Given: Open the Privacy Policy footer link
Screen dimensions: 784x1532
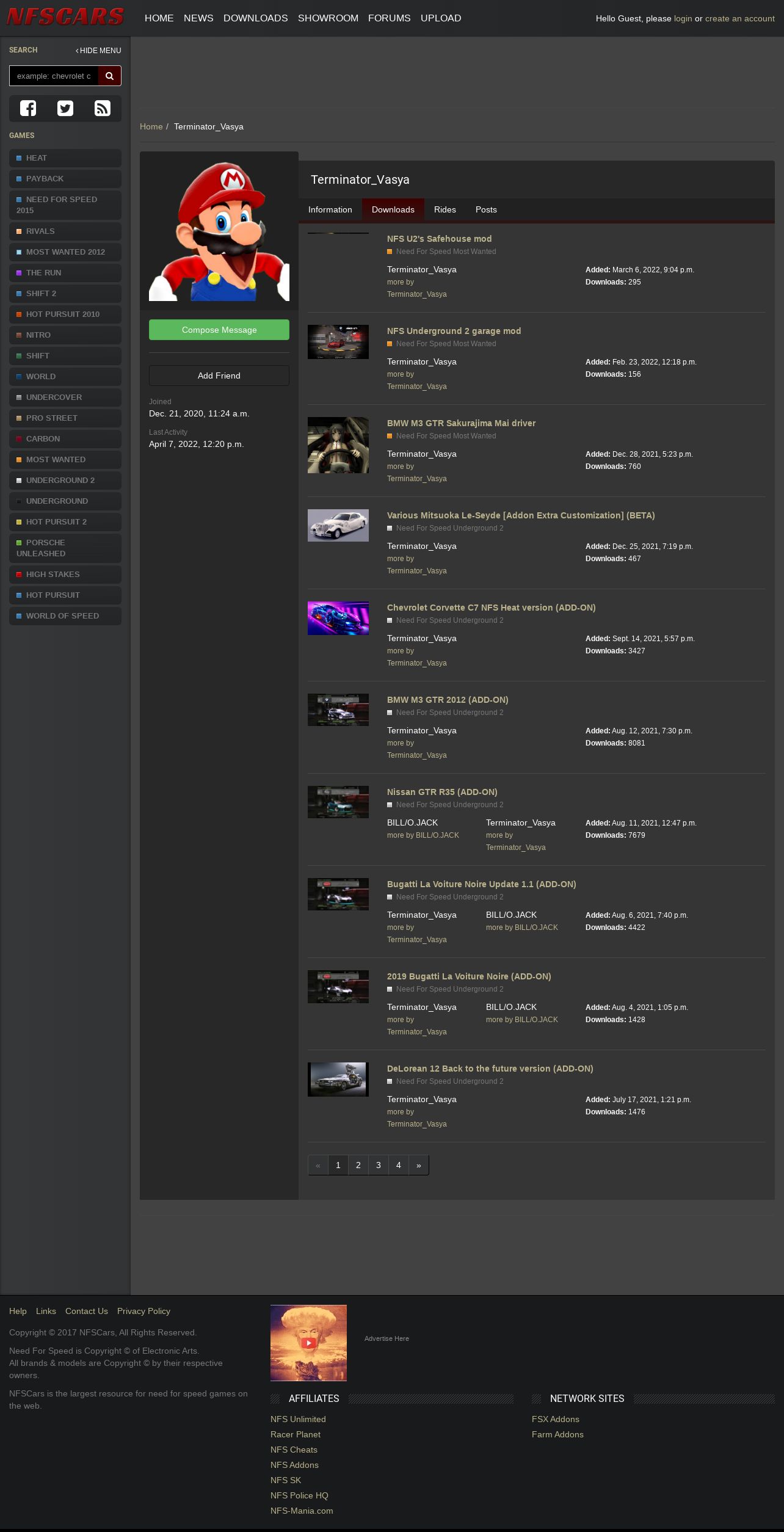Looking at the screenshot, I should 143,1311.
